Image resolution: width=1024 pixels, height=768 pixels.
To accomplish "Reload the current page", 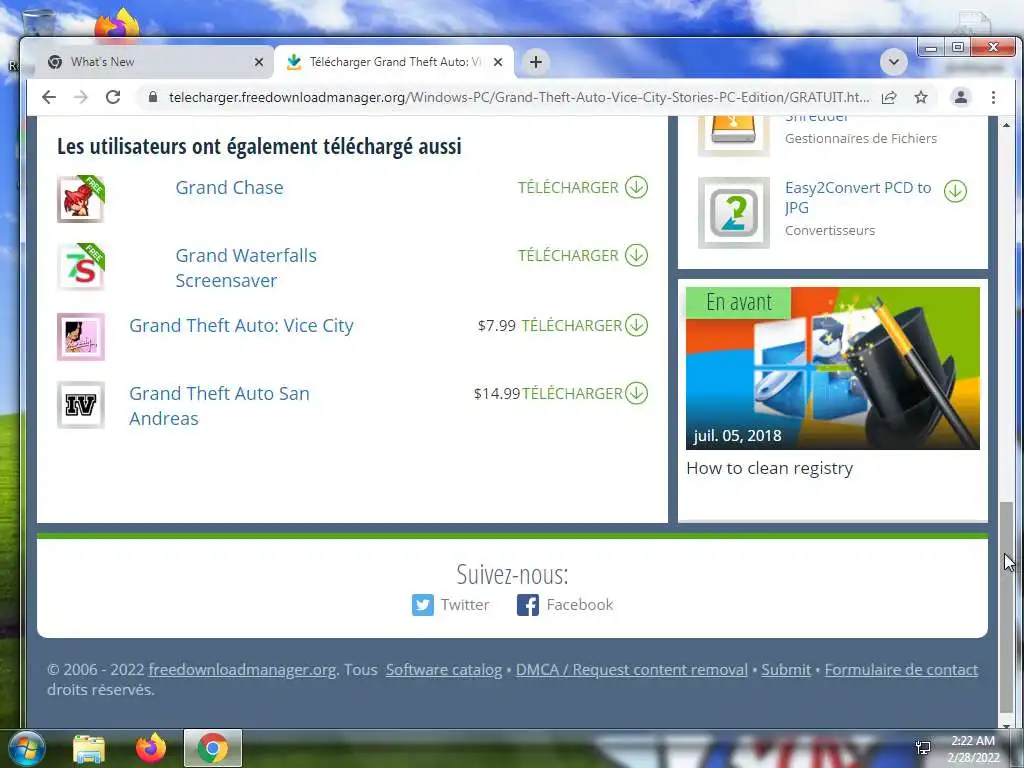I will (113, 97).
